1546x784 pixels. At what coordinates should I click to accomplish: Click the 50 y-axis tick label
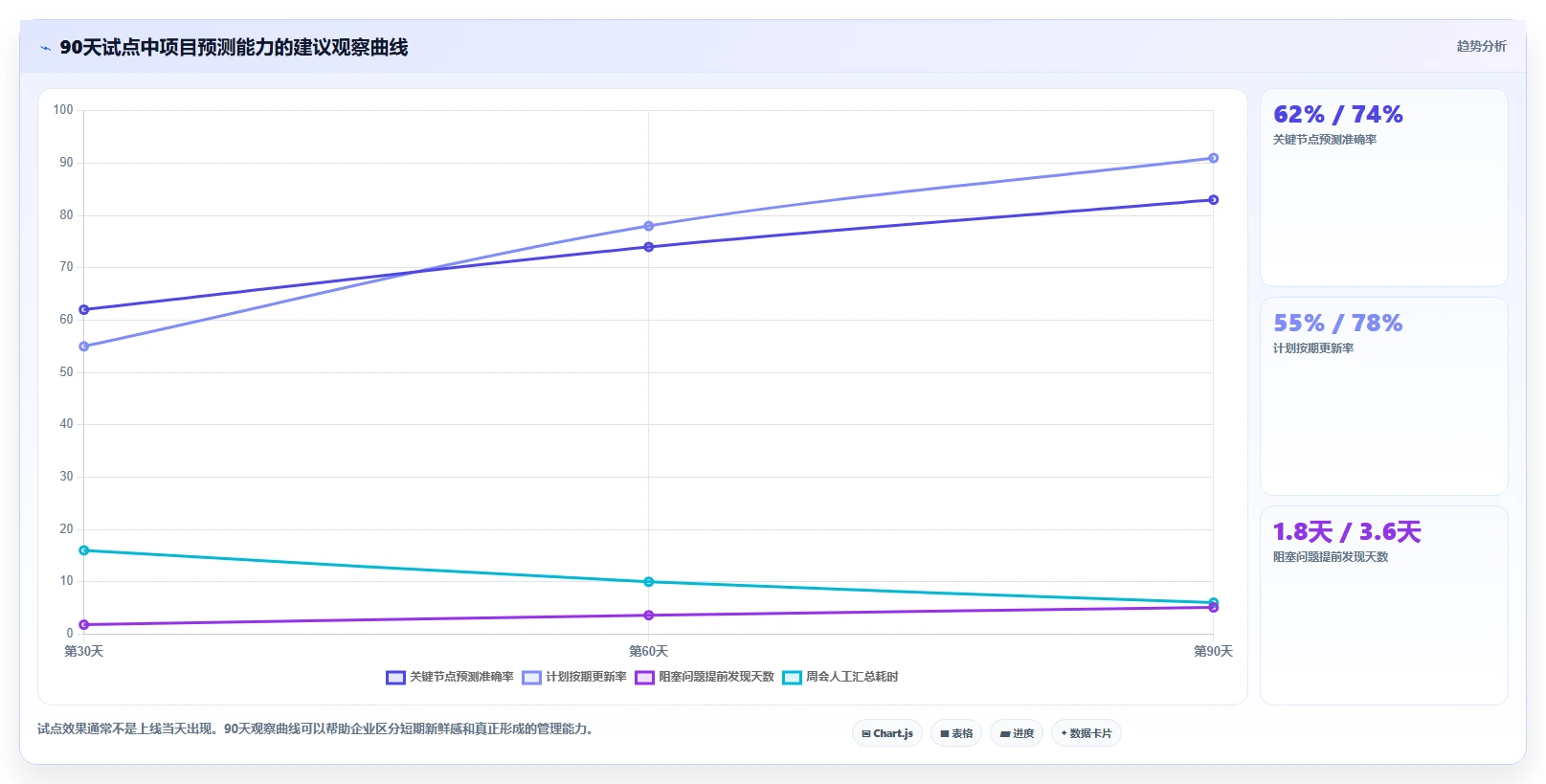pyautogui.click(x=66, y=372)
